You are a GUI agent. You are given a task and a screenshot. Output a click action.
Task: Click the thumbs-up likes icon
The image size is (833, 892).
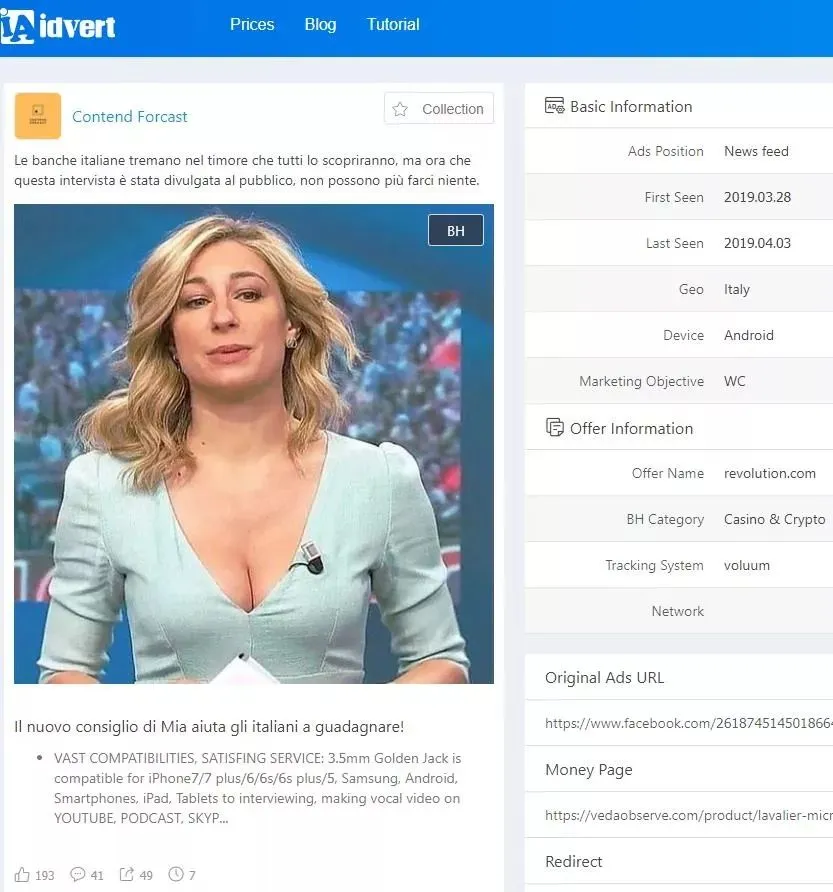point(22,874)
